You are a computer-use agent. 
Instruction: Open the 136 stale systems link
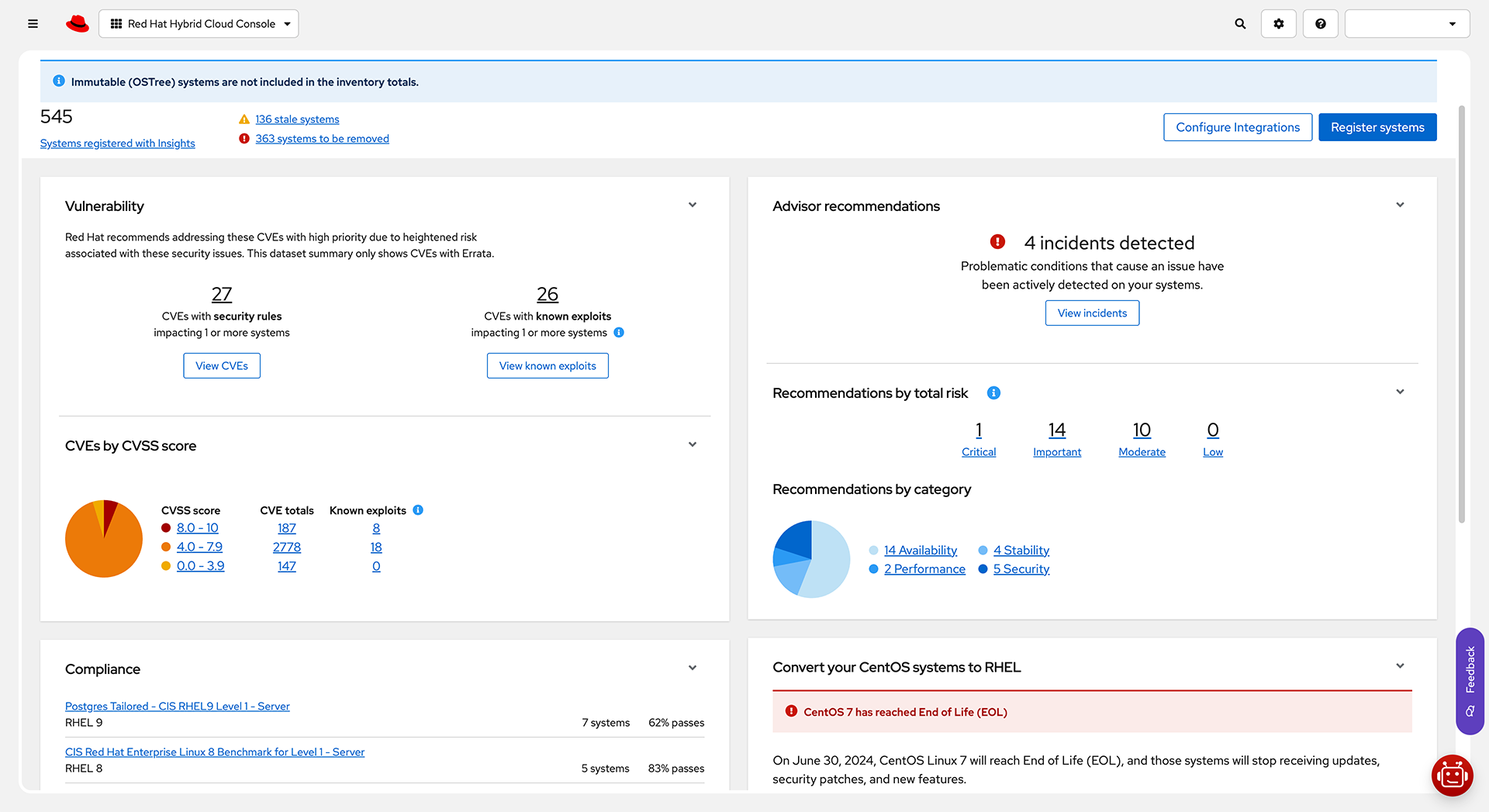pos(297,119)
